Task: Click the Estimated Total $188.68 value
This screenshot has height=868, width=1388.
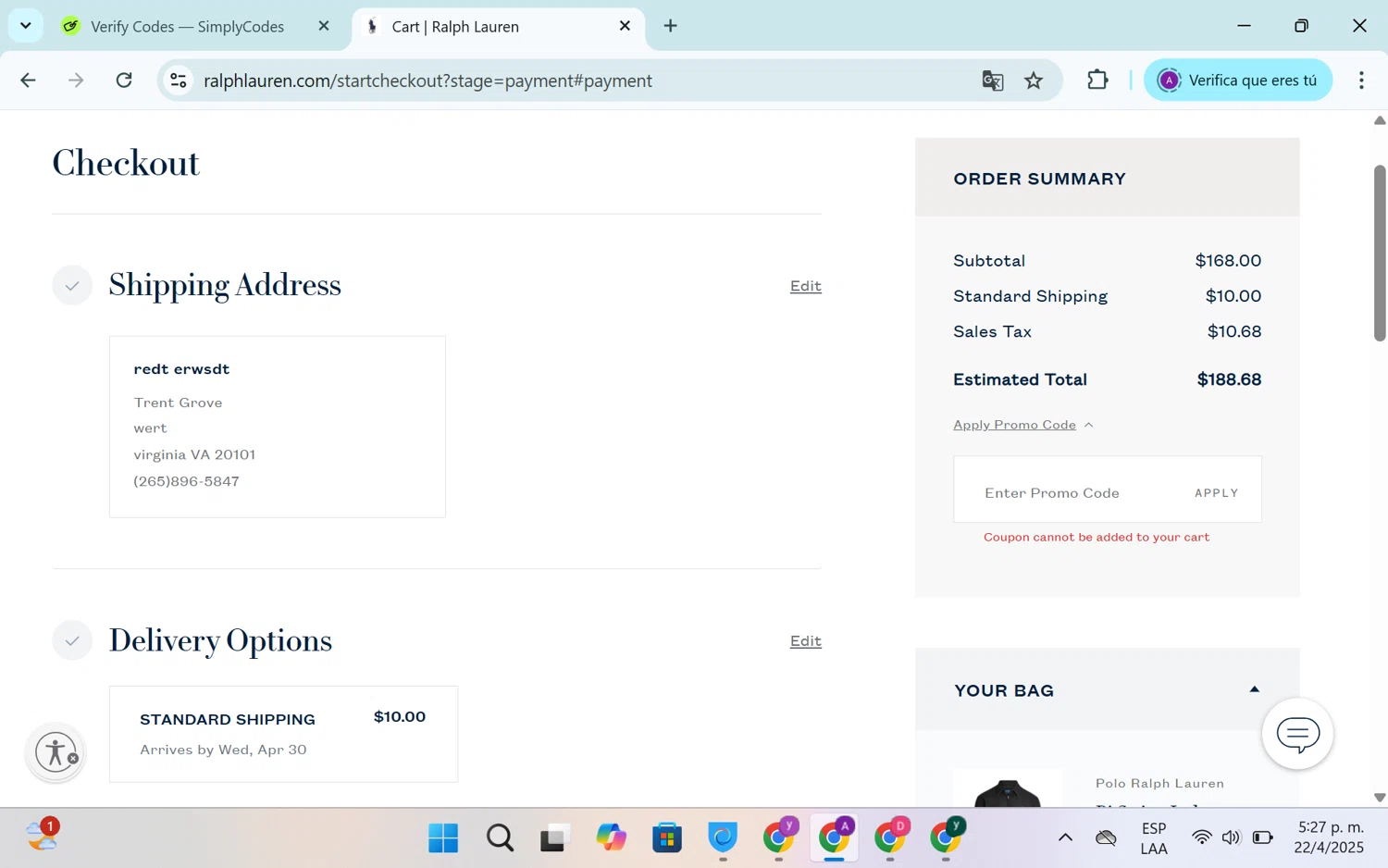Action: coord(1229,379)
